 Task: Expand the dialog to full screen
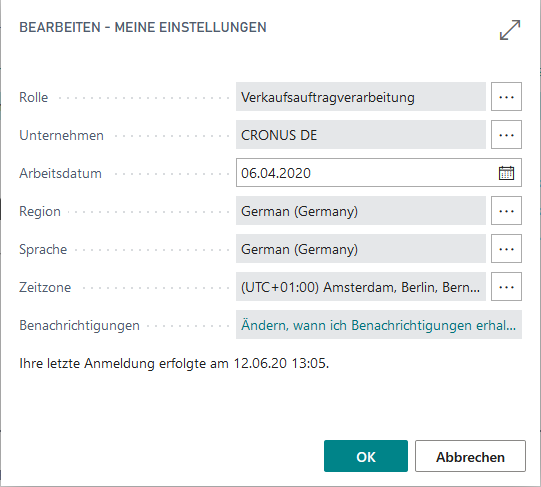[510, 30]
